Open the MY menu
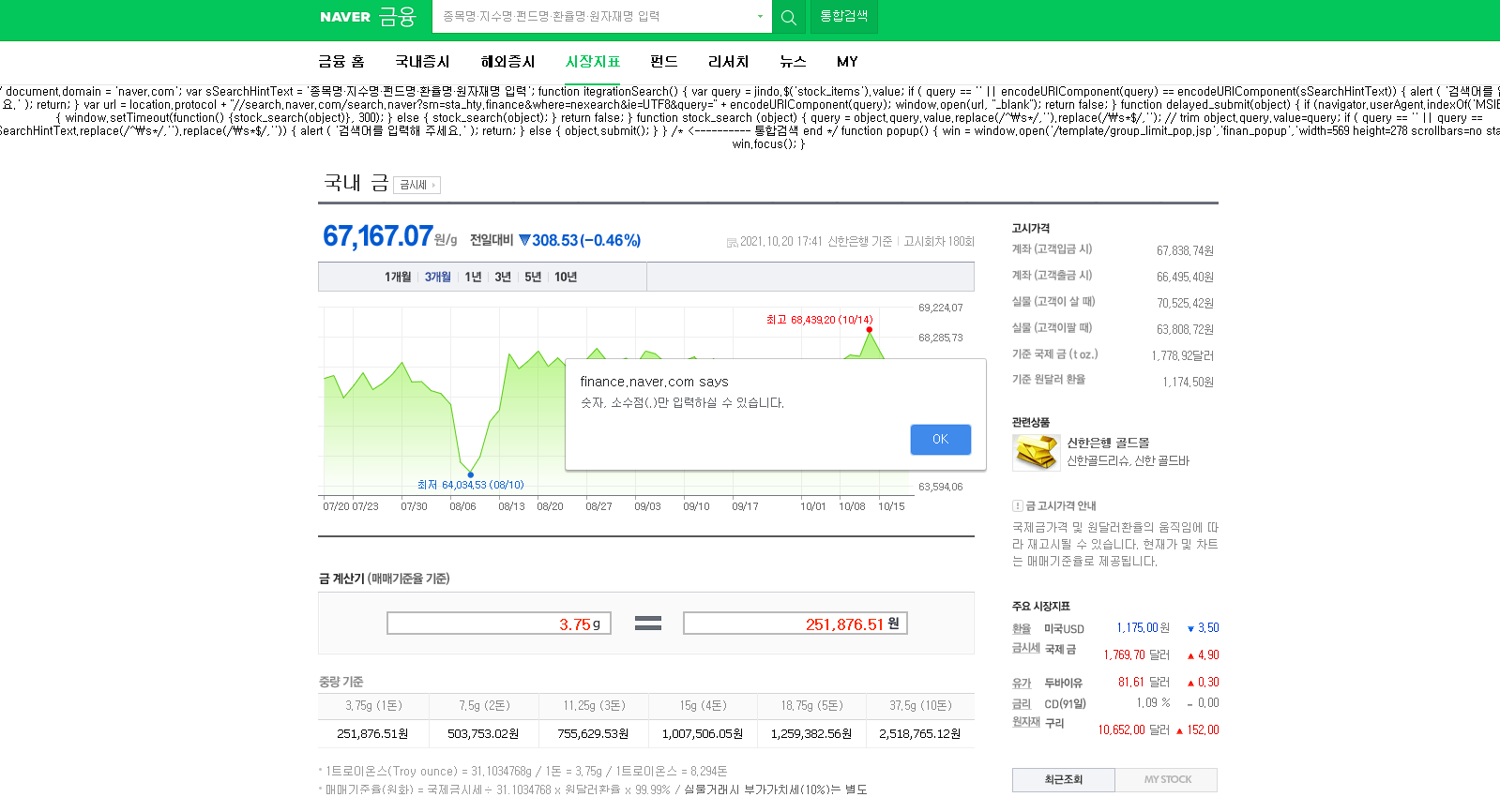 [x=847, y=62]
